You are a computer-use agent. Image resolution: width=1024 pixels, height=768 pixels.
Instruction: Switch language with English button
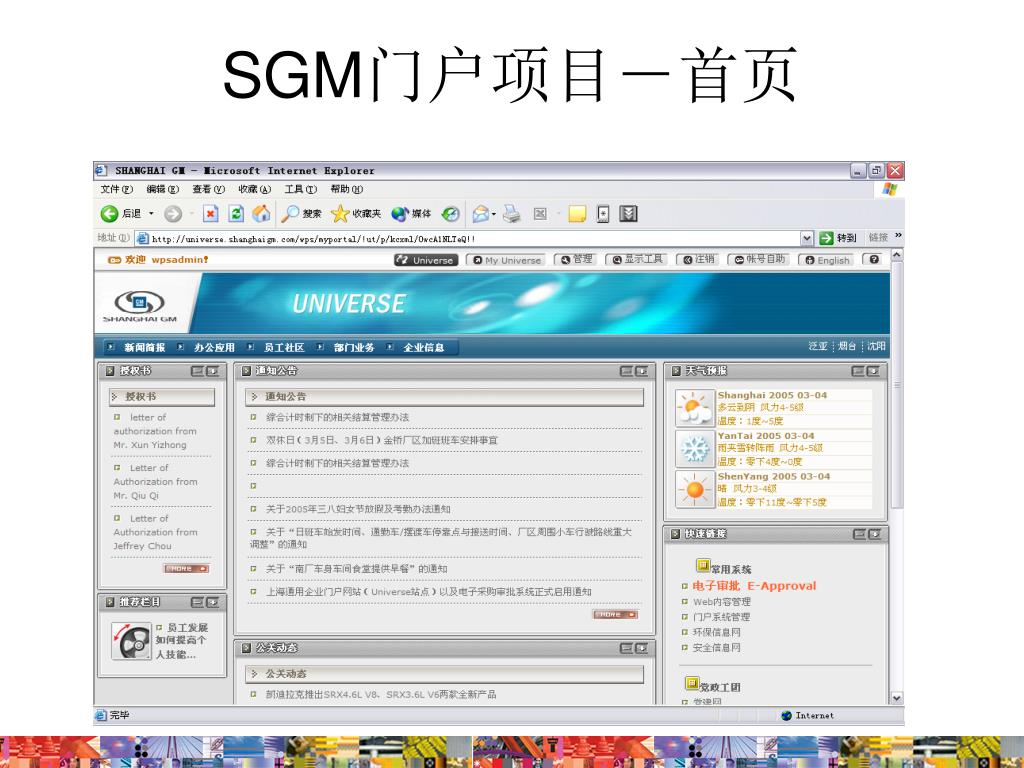[x=825, y=260]
